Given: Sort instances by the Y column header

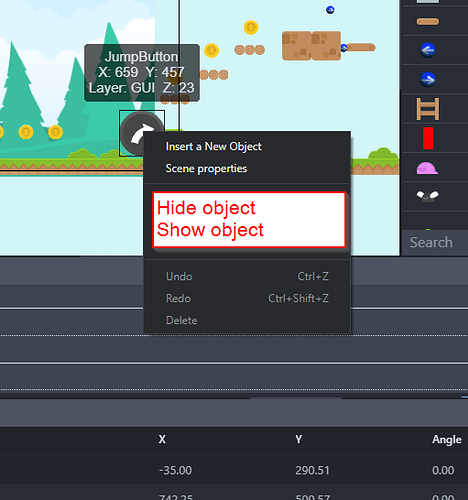Looking at the screenshot, I should point(299,439).
